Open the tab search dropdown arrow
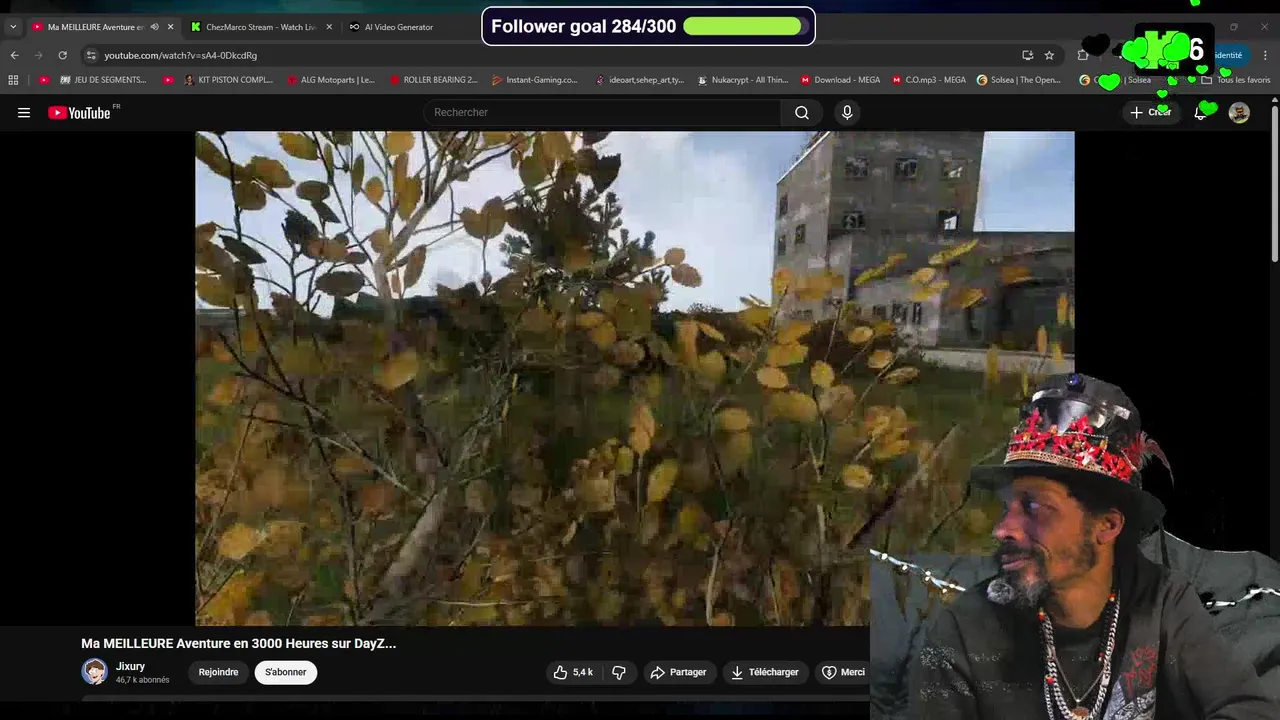 (x=13, y=27)
